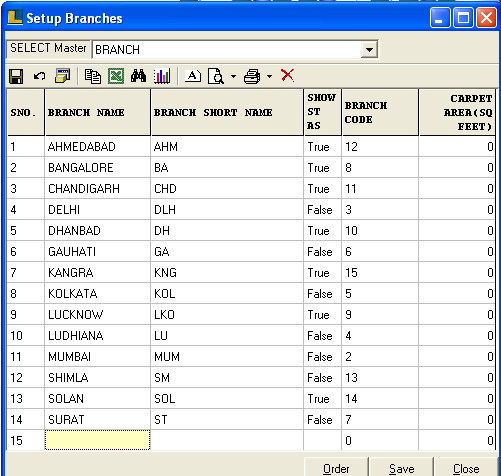Sort by BRANCH NAME column header
Screen dimensions: 501x476
[97, 112]
